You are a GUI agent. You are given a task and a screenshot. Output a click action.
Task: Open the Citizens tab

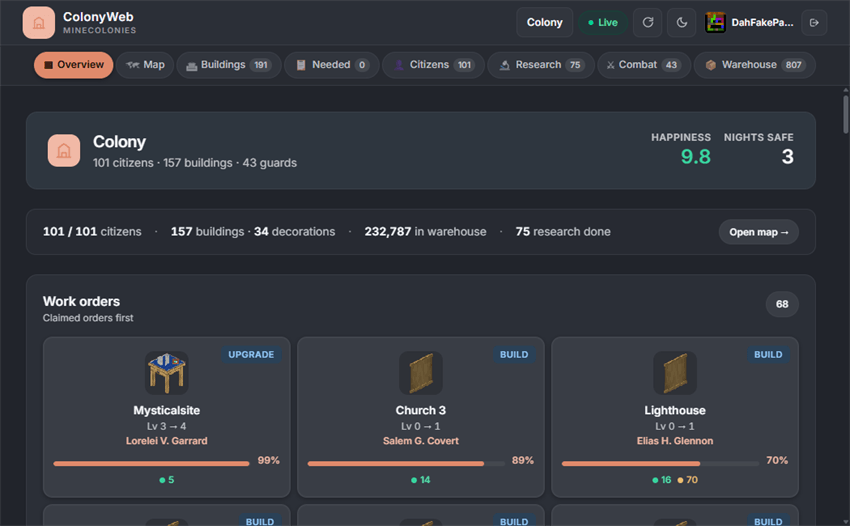pyautogui.click(x=433, y=65)
